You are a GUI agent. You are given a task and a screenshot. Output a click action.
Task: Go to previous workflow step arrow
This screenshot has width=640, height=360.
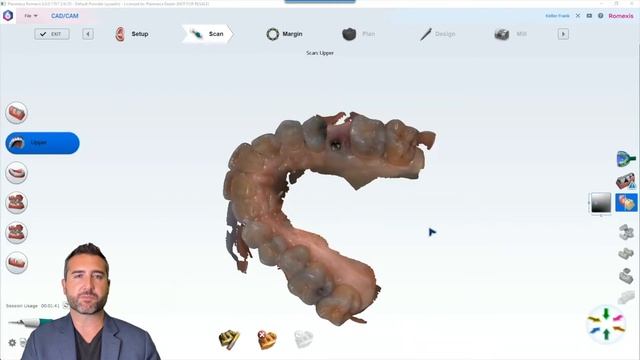pyautogui.click(x=88, y=34)
